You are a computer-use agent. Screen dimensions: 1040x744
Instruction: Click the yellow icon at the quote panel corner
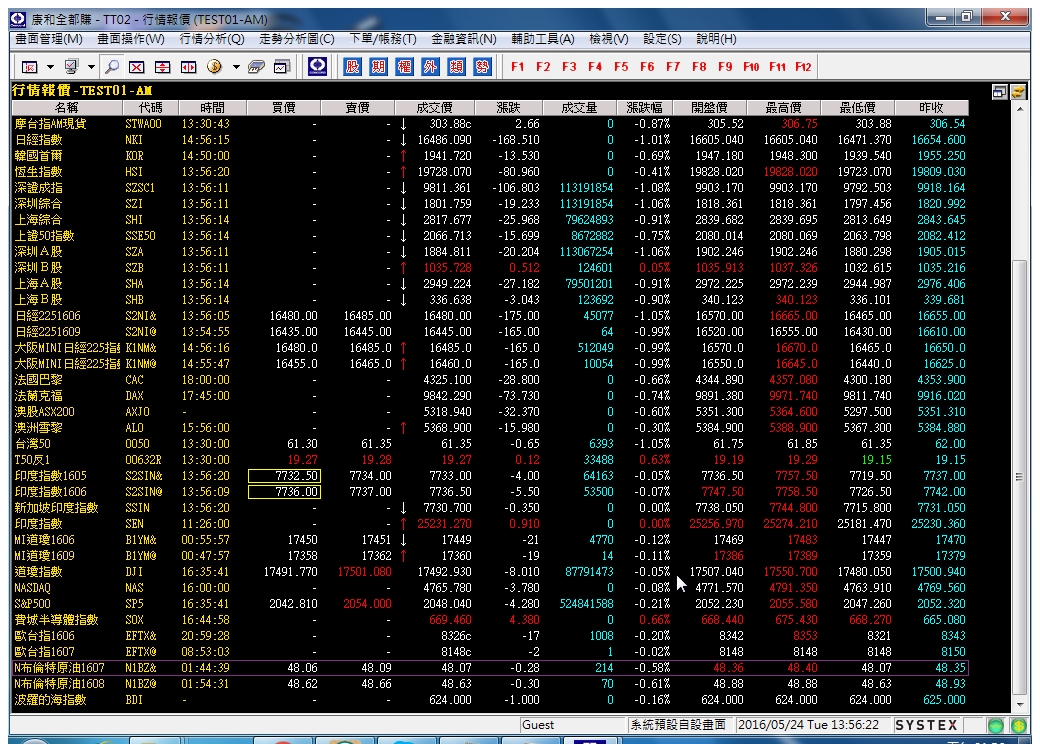click(1018, 92)
